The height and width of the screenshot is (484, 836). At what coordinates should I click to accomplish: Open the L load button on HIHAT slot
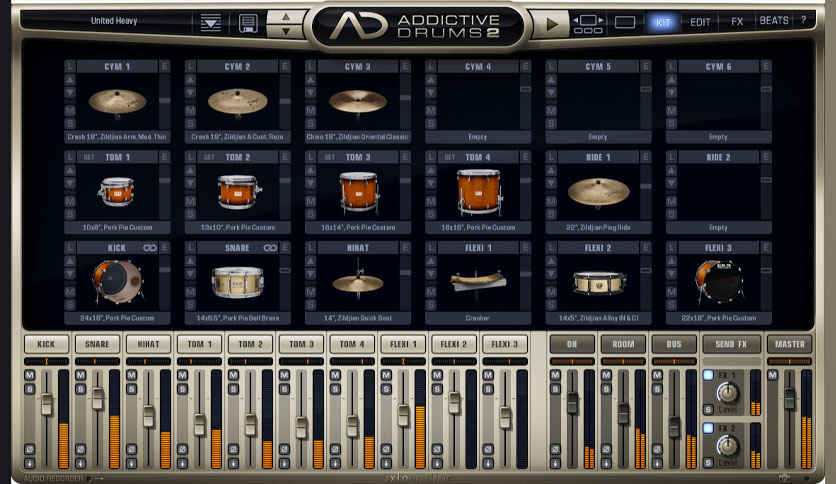[310, 248]
